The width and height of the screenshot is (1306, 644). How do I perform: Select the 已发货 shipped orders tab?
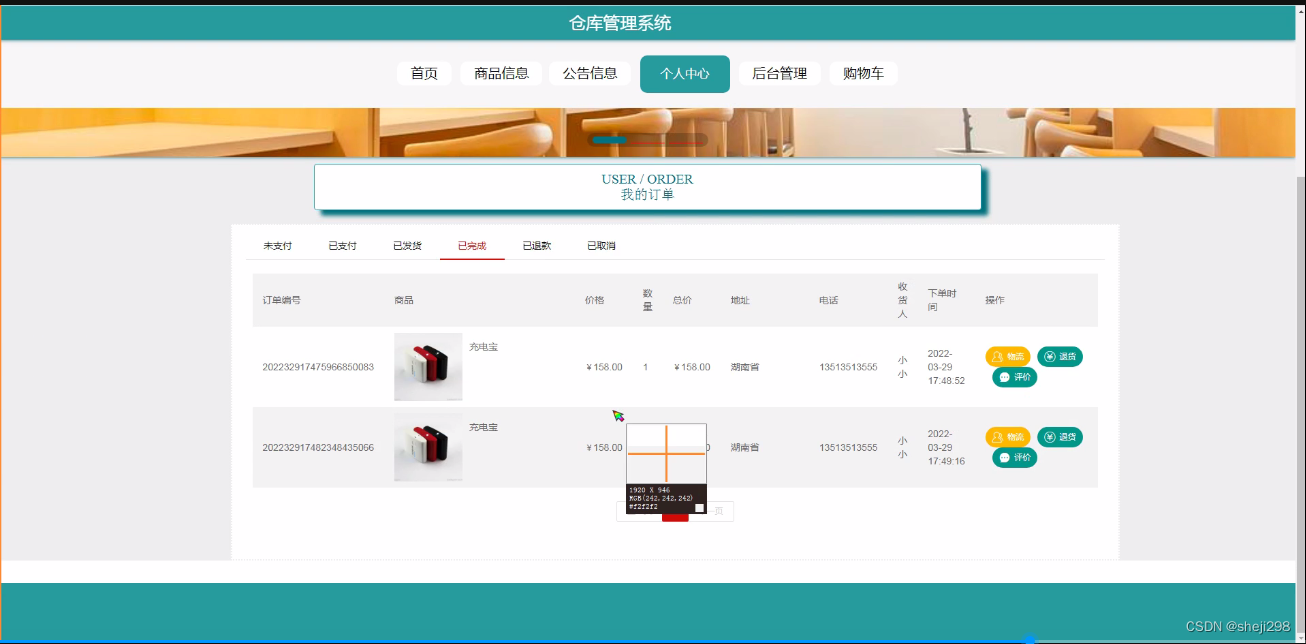click(x=407, y=244)
